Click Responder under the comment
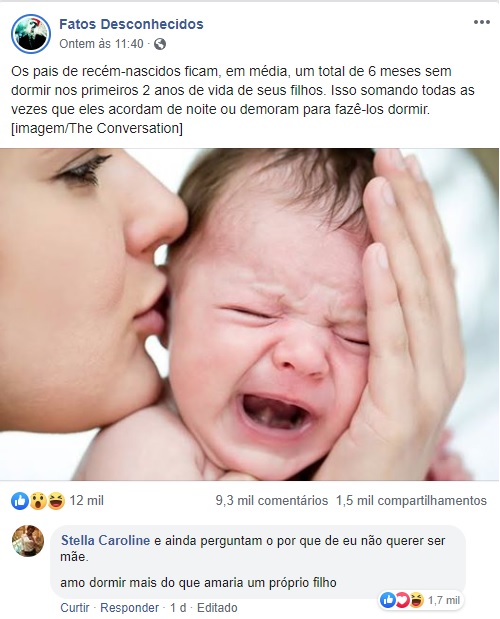Viewport: 500px width, 619px height. 129,608
